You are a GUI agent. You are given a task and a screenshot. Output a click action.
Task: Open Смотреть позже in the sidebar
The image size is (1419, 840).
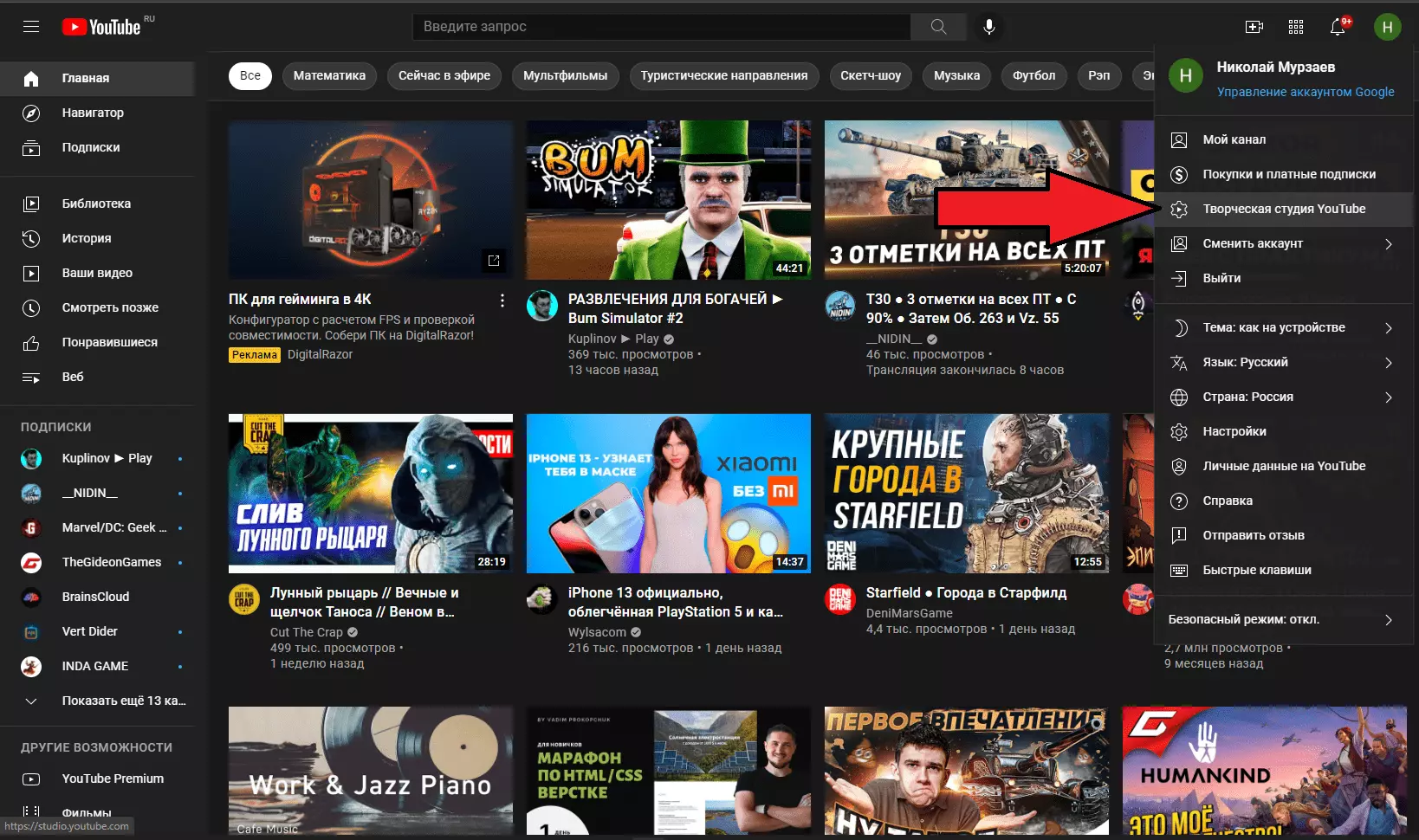(x=97, y=307)
